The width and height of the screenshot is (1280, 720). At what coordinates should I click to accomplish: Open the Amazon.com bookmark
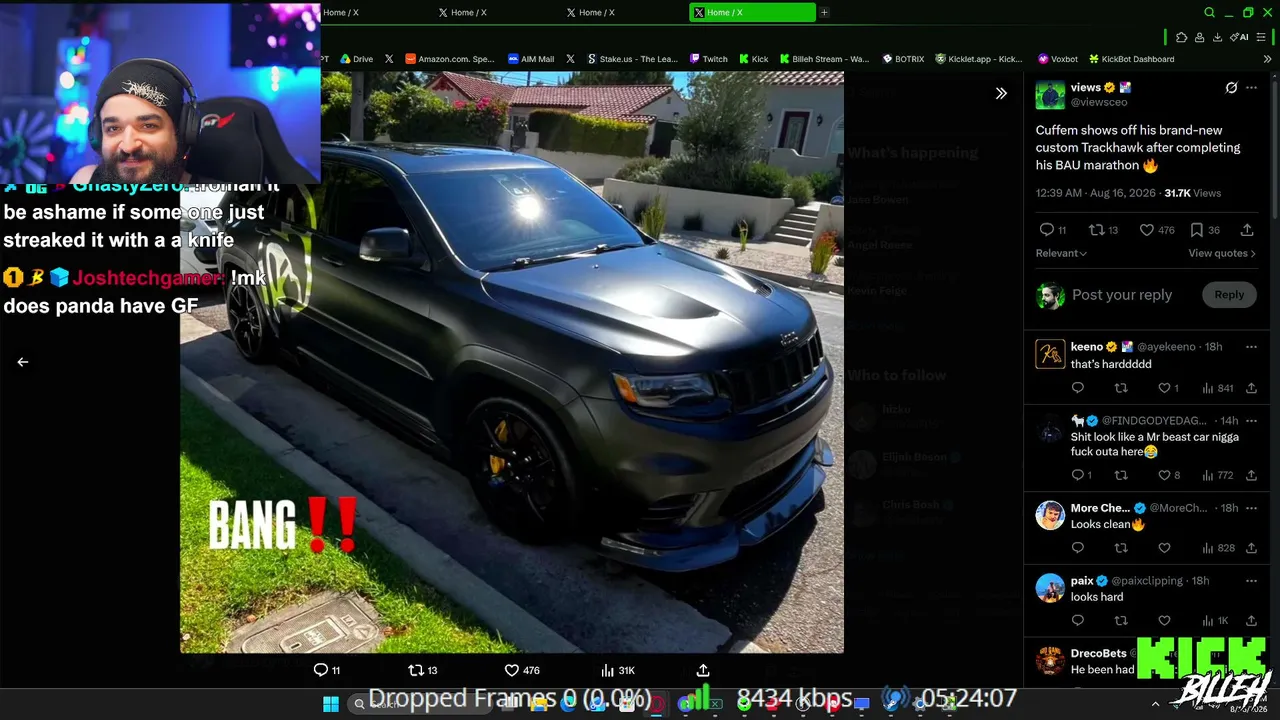click(450, 59)
